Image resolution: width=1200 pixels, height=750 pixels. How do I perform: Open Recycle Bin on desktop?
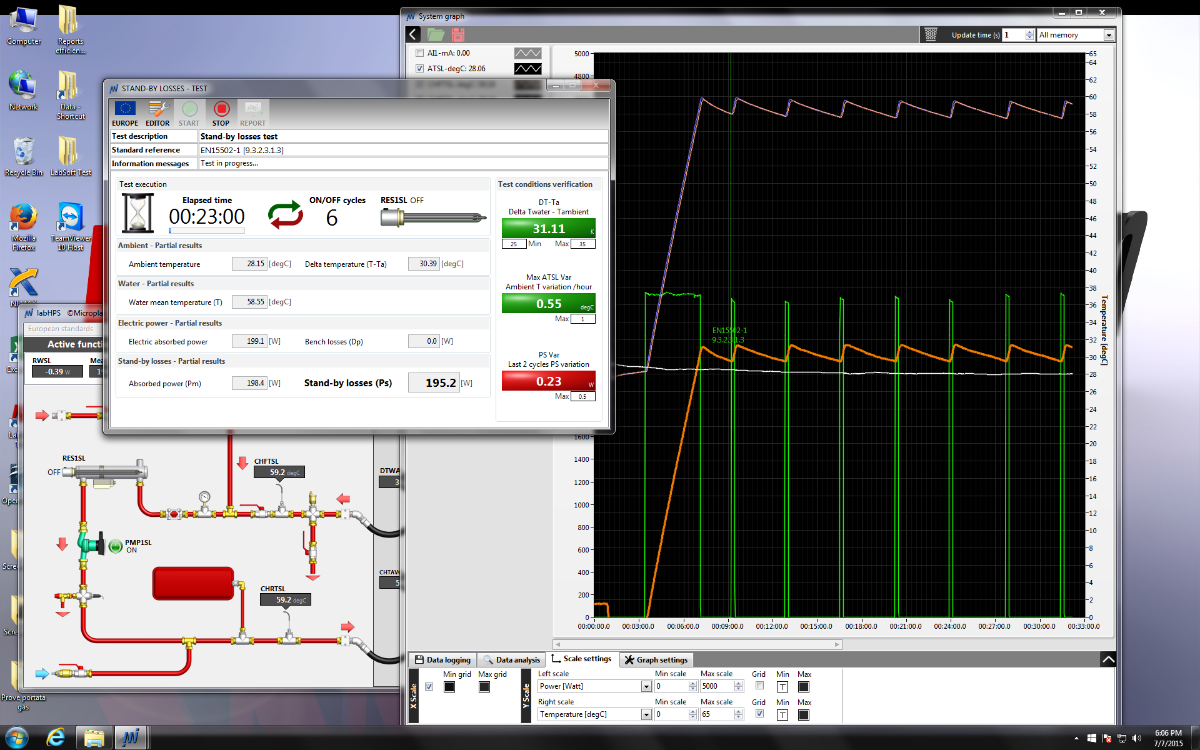(x=22, y=157)
